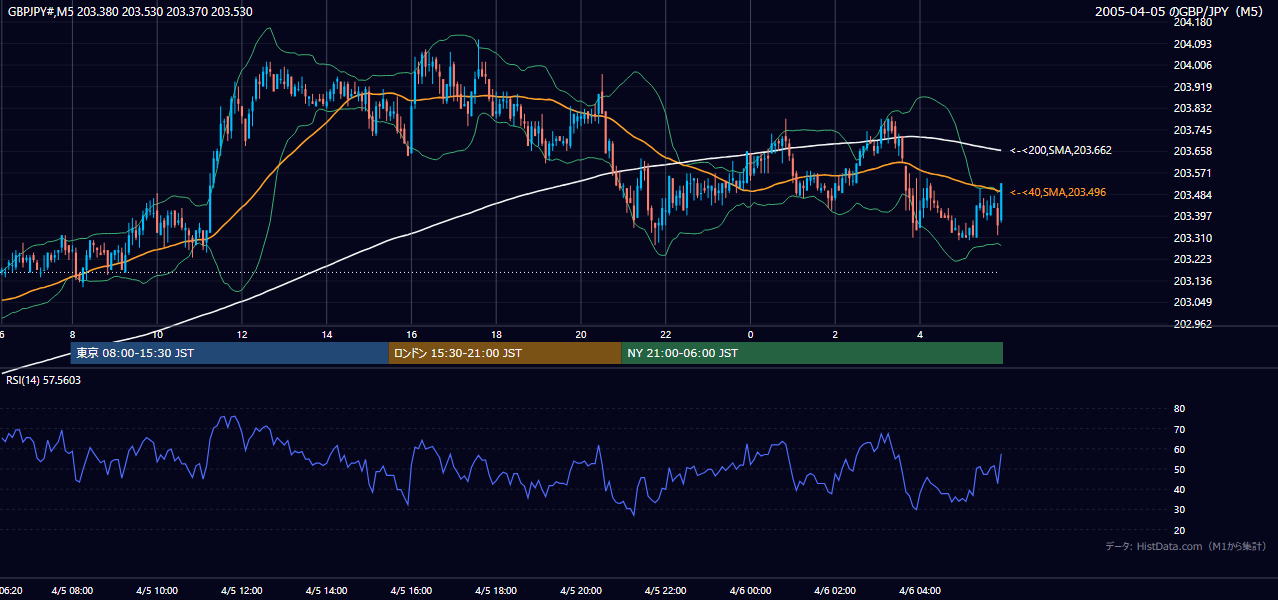This screenshot has height=600, width=1278.
Task: Click RSI scale level 70
Action: pyautogui.click(x=1179, y=429)
